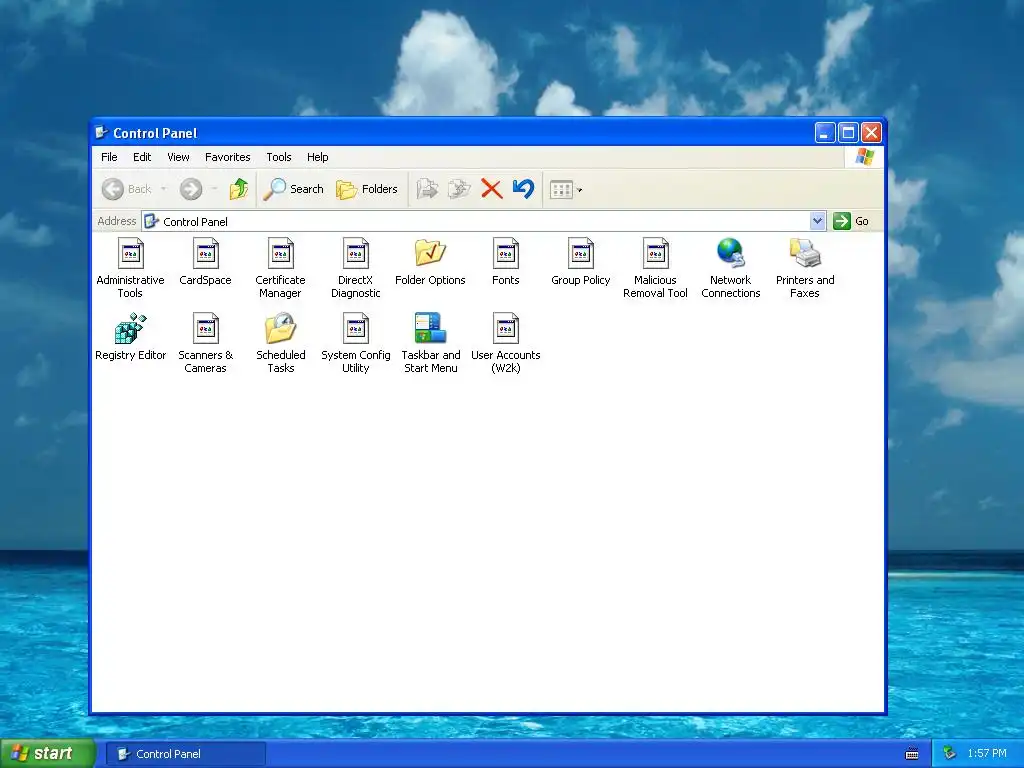Click the Move To toolbar icon
Screen dimensions: 1024x768
(427, 189)
